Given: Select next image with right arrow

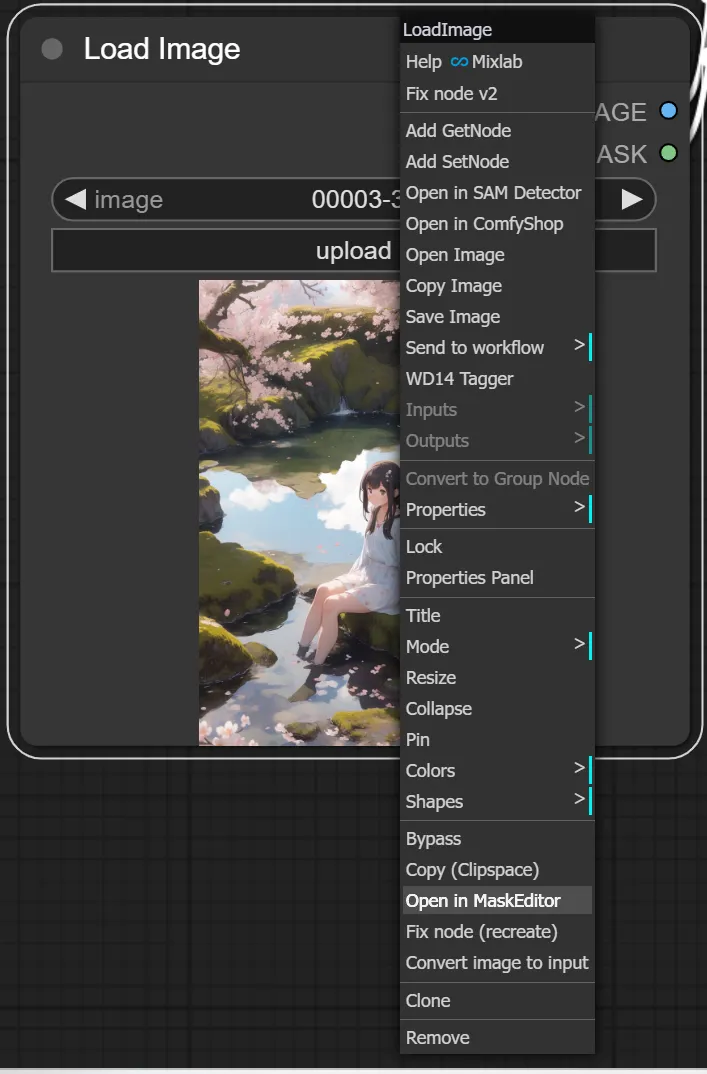Looking at the screenshot, I should click(x=632, y=199).
